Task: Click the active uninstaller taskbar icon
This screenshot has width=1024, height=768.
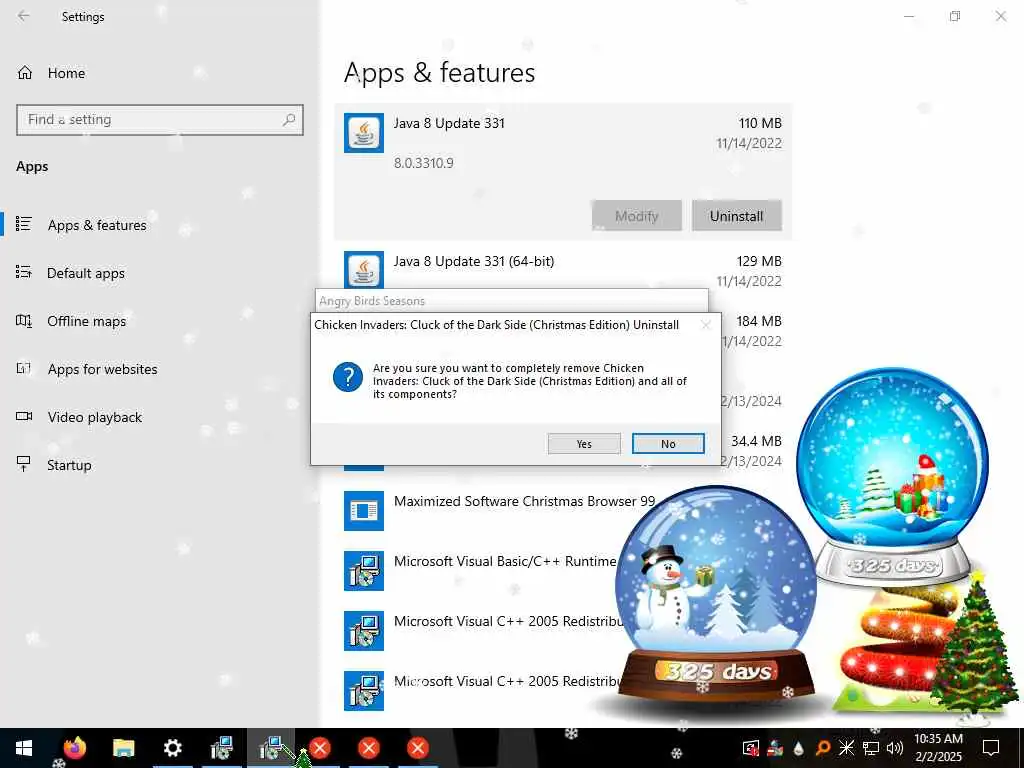Action: pyautogui.click(x=270, y=748)
